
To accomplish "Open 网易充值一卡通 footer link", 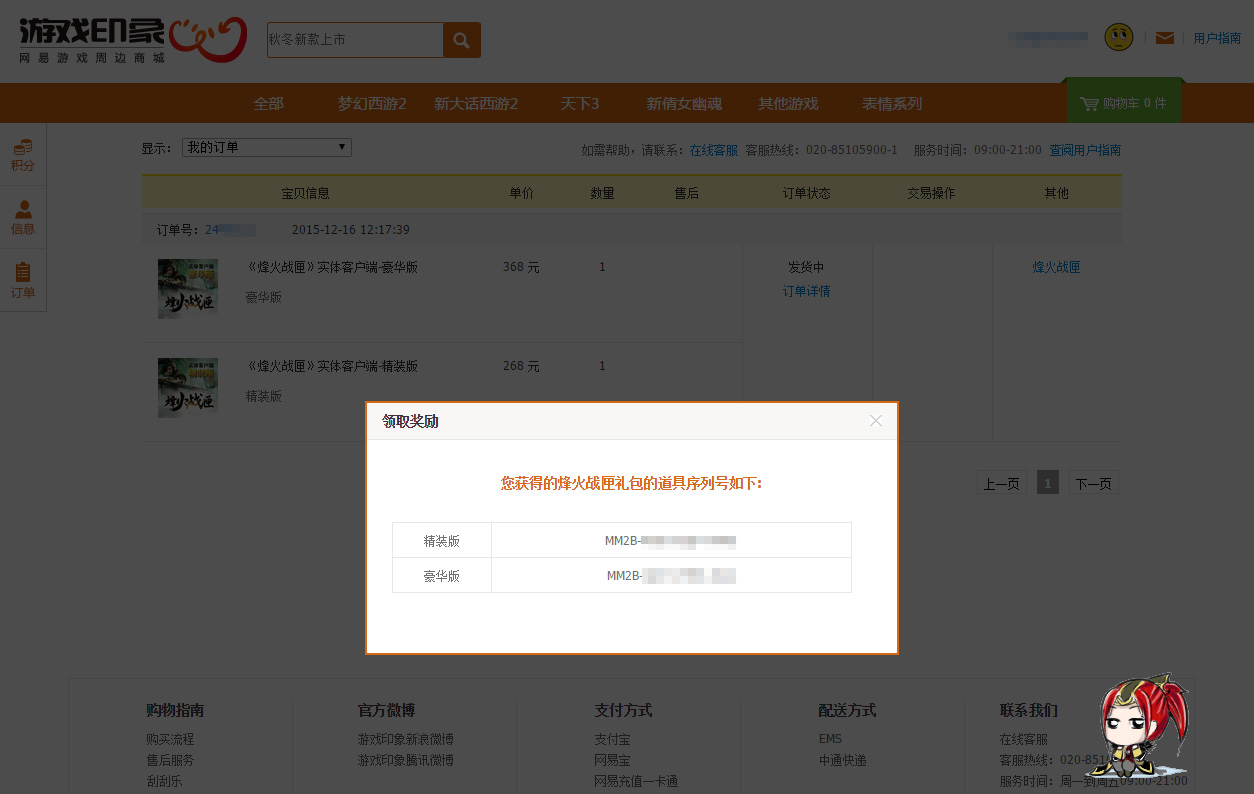I will click(636, 781).
